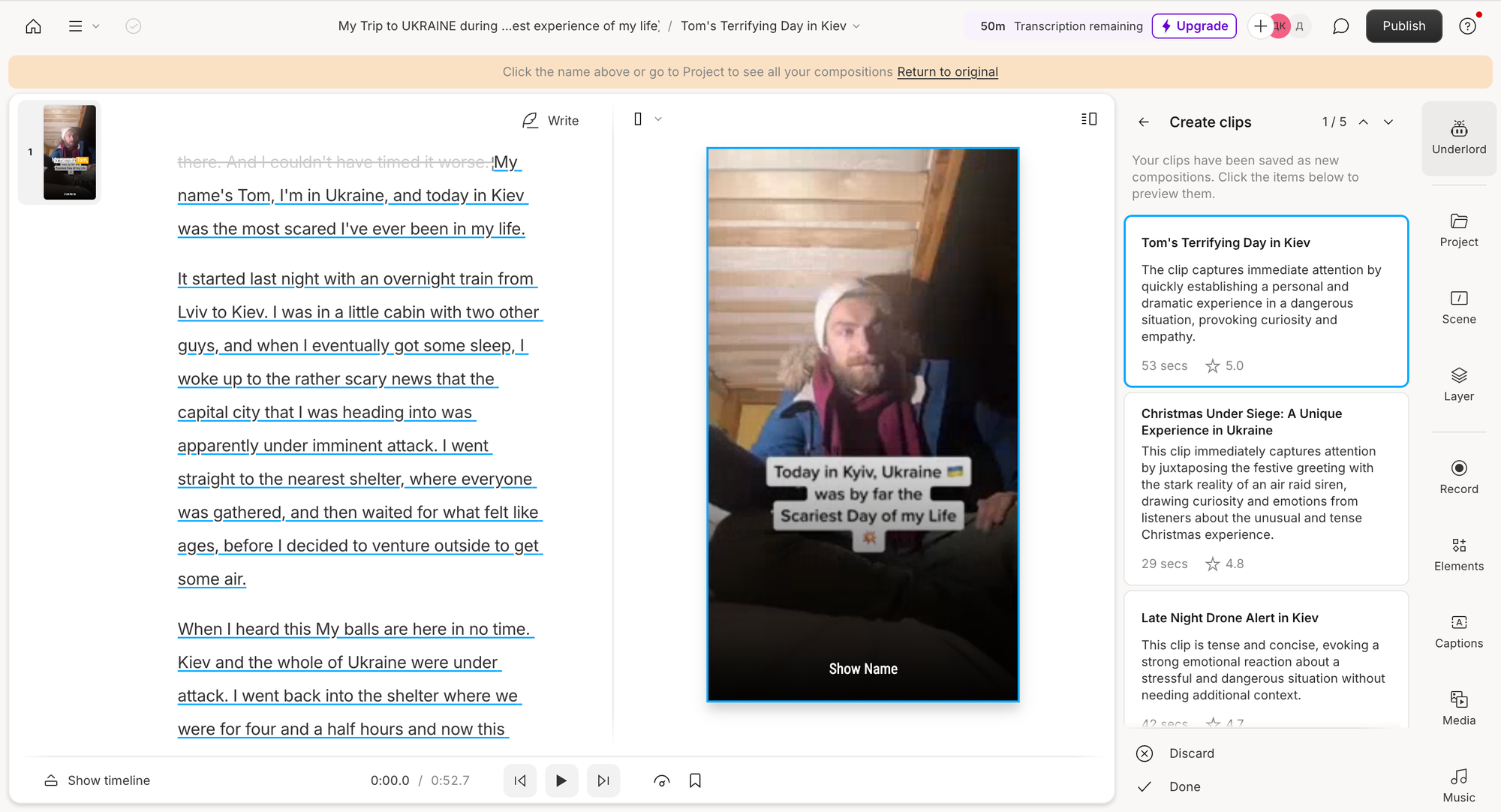Open the Elements panel
1501x812 pixels.
coord(1458,554)
